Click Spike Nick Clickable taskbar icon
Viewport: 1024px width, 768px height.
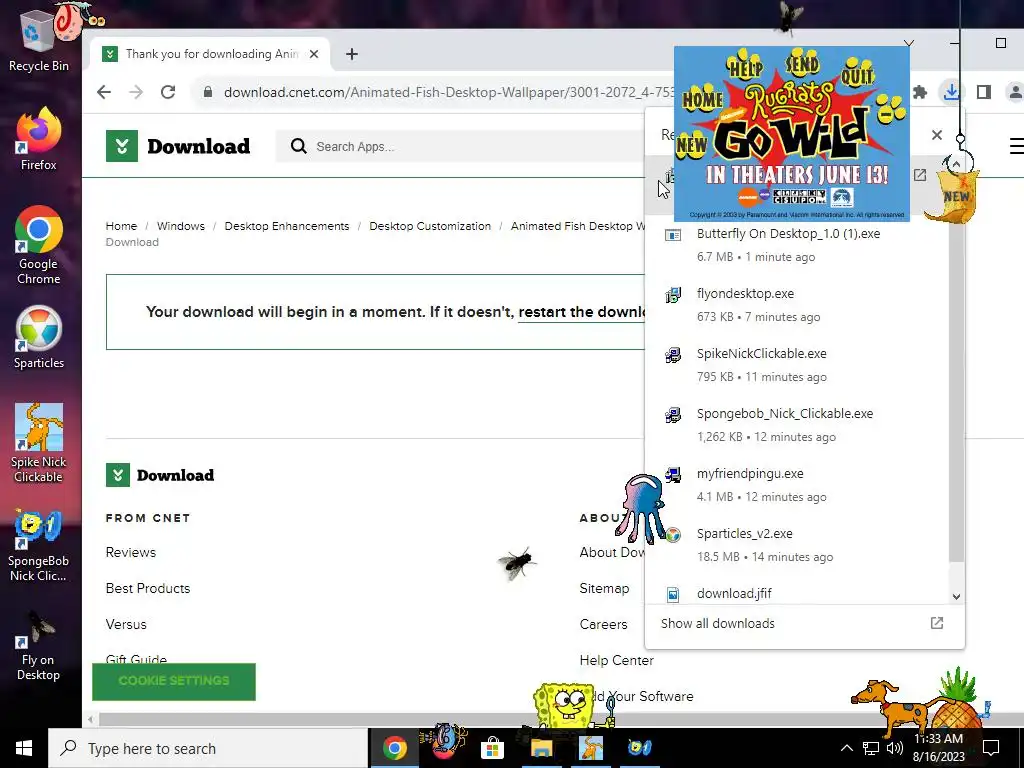point(590,748)
